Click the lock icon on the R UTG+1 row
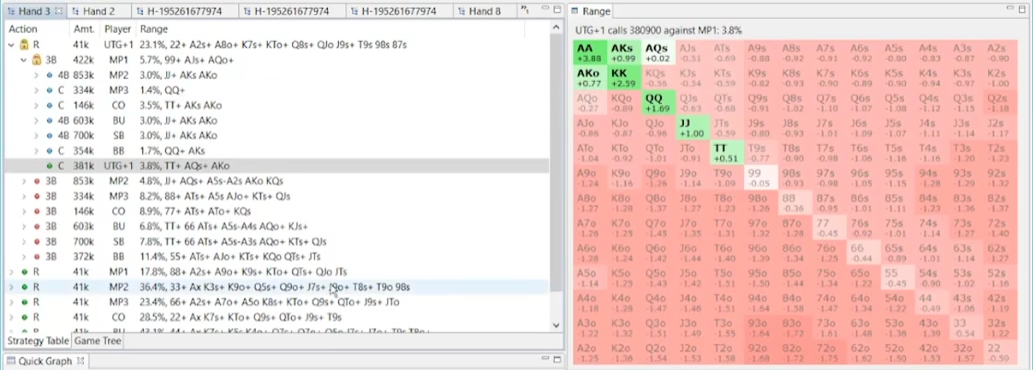Screen dimensions: 1033x370 24,45
